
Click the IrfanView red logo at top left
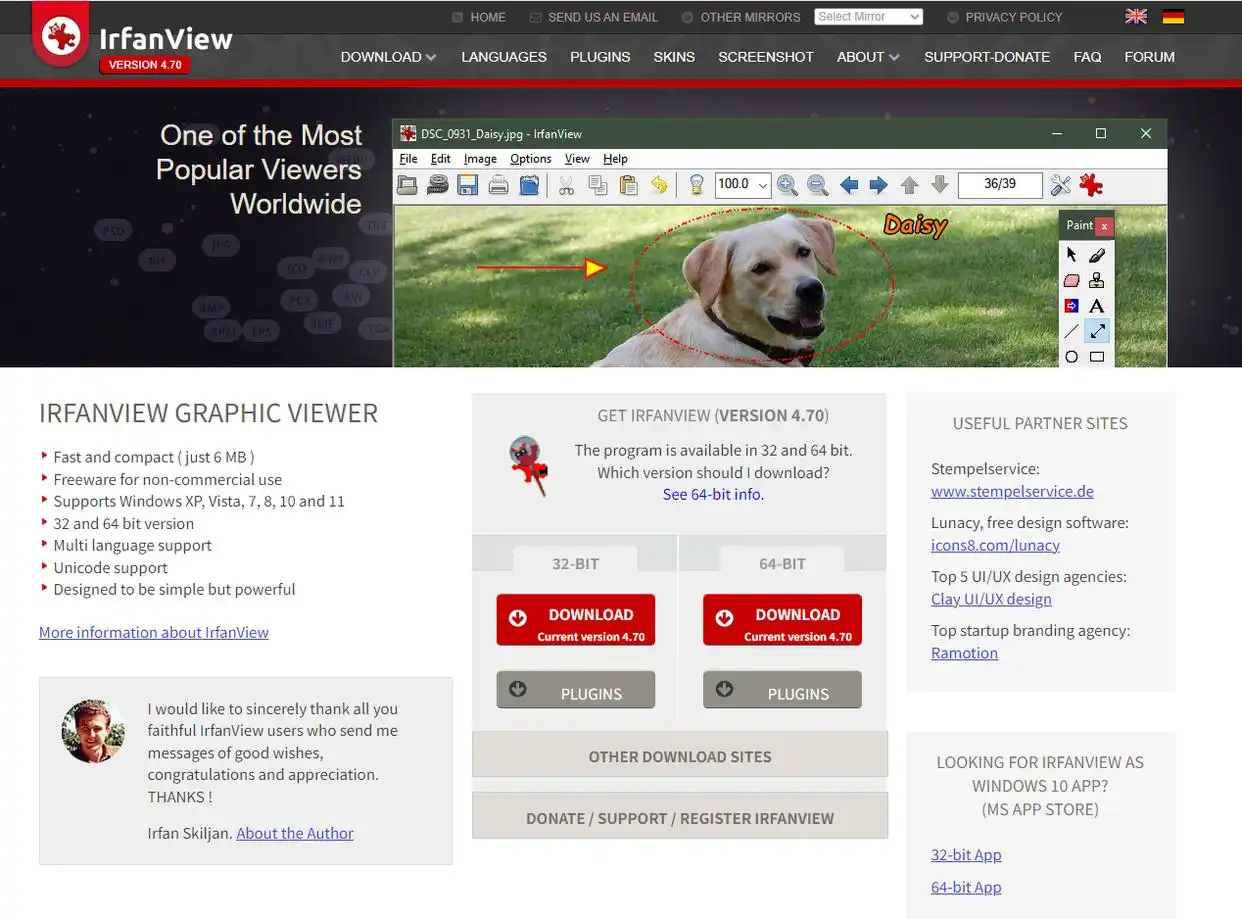61,36
